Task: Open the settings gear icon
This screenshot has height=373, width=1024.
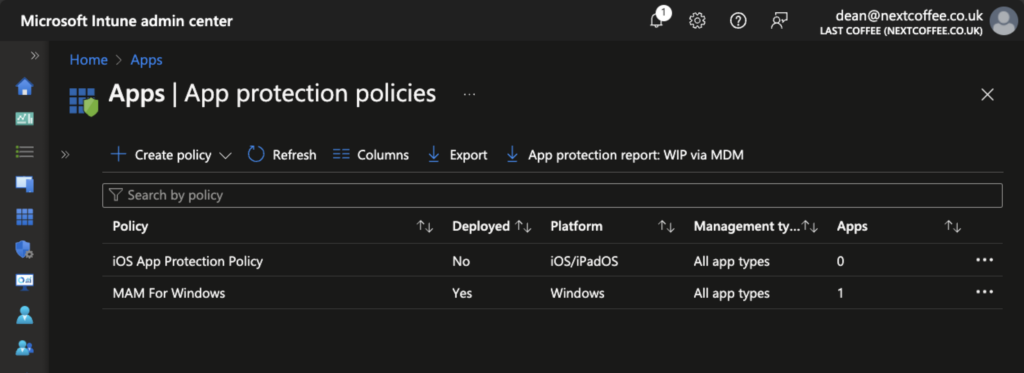Action: 697,21
